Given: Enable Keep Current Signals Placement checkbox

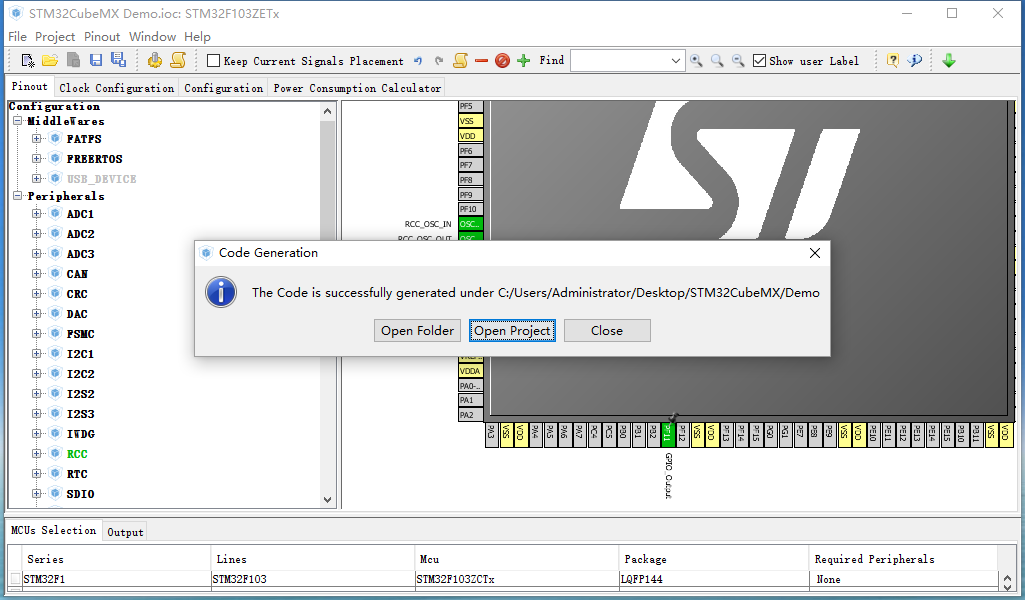Looking at the screenshot, I should [x=213, y=61].
